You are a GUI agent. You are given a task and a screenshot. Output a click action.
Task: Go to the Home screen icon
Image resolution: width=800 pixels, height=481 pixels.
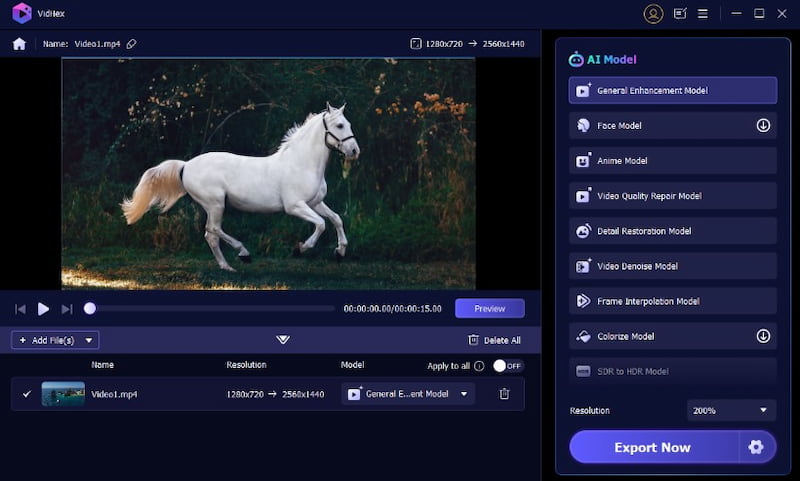click(19, 44)
